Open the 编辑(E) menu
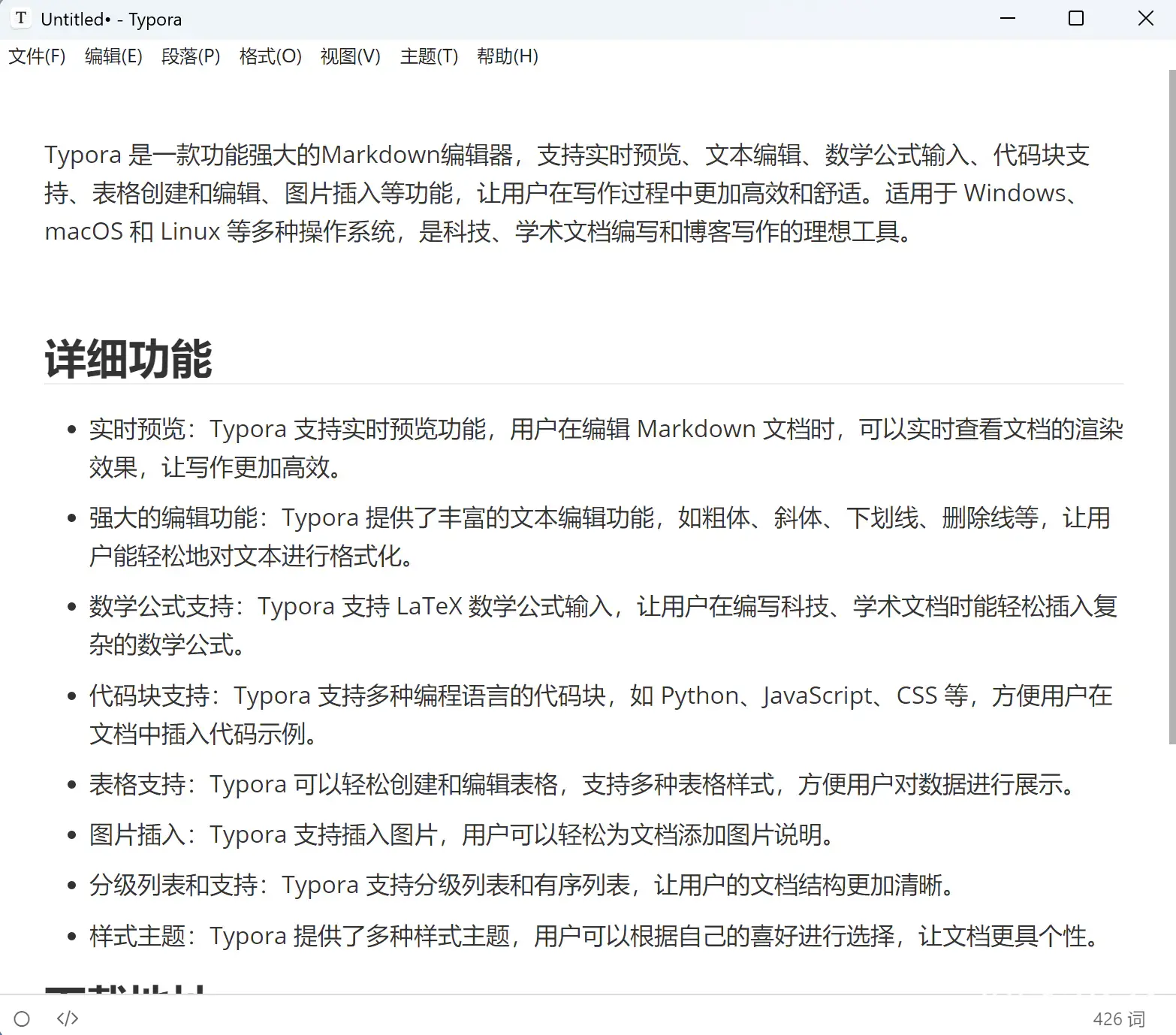The image size is (1176, 1035). pyautogui.click(x=113, y=56)
